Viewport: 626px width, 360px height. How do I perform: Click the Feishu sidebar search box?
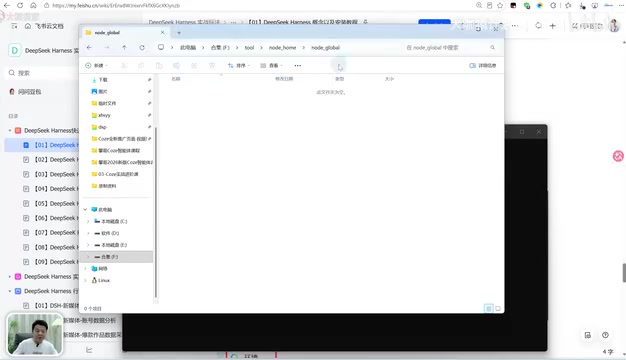(42, 73)
